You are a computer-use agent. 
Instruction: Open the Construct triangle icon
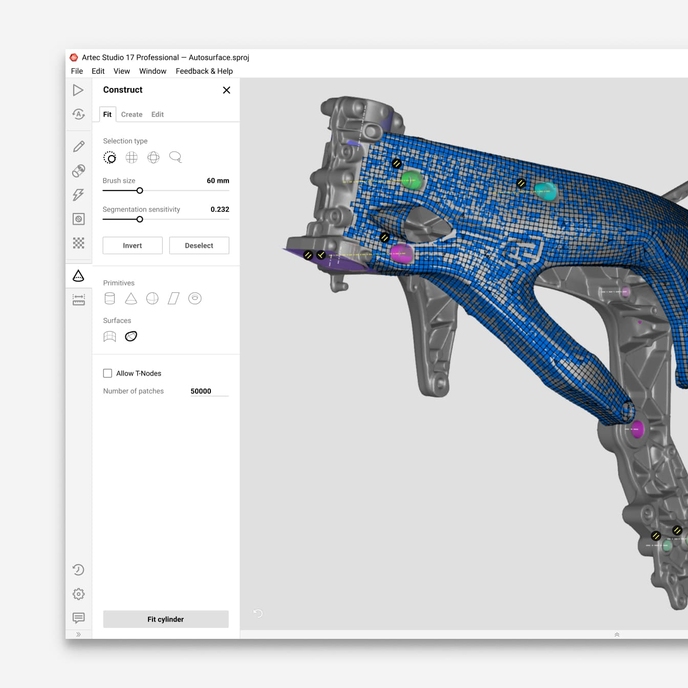pyautogui.click(x=79, y=276)
